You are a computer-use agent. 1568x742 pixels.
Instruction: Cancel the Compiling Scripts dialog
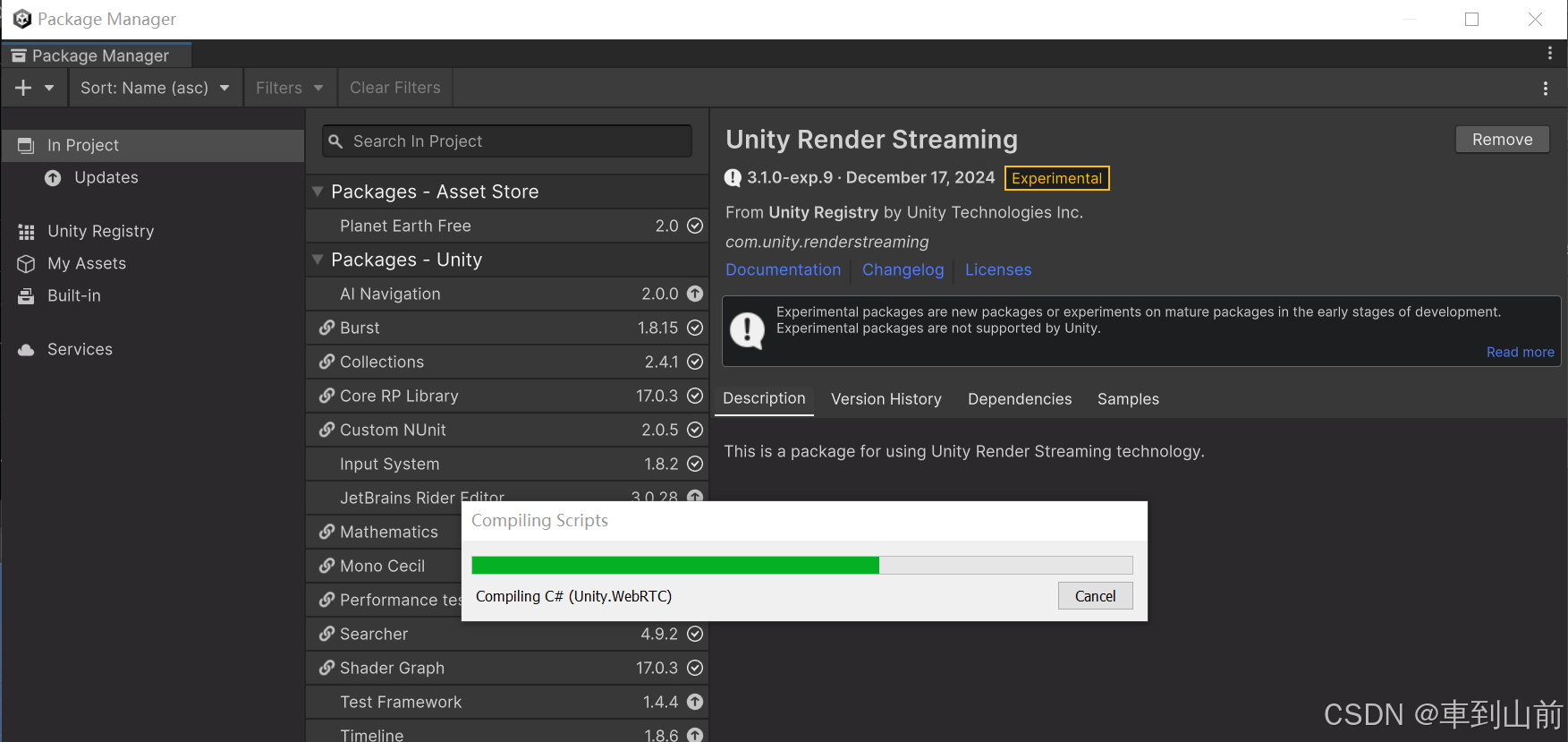point(1095,596)
